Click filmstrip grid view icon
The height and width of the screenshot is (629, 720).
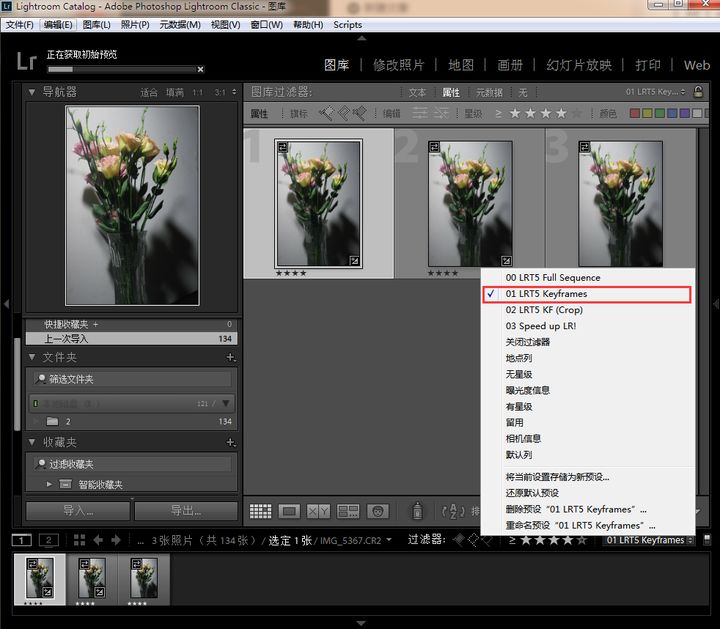(x=79, y=540)
